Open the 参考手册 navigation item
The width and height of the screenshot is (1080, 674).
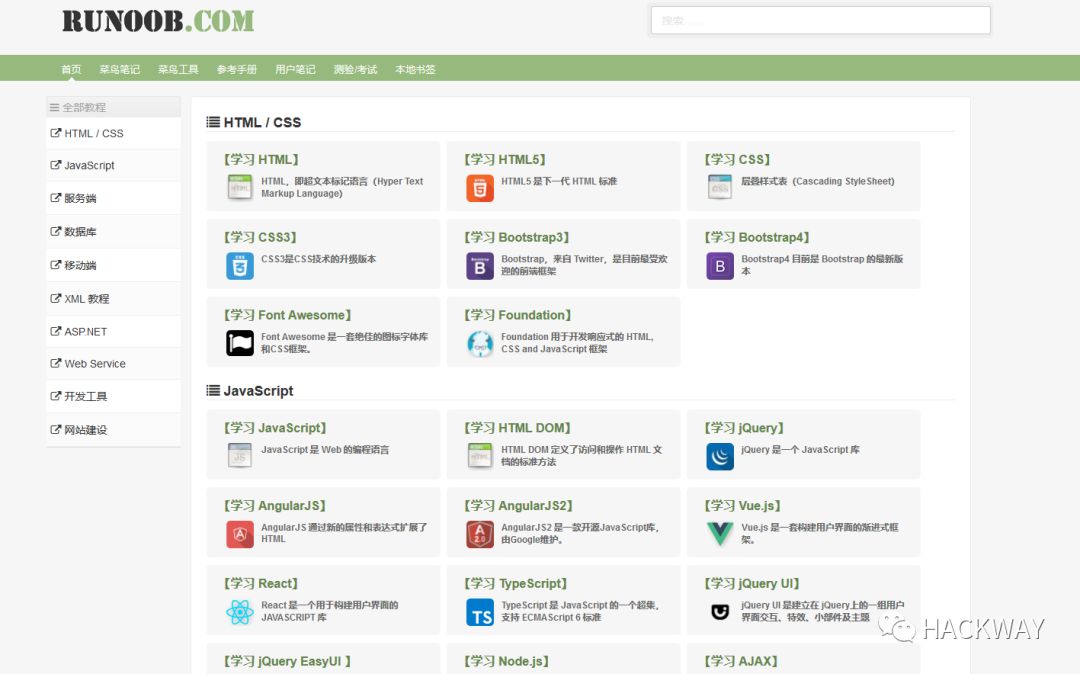click(x=236, y=69)
